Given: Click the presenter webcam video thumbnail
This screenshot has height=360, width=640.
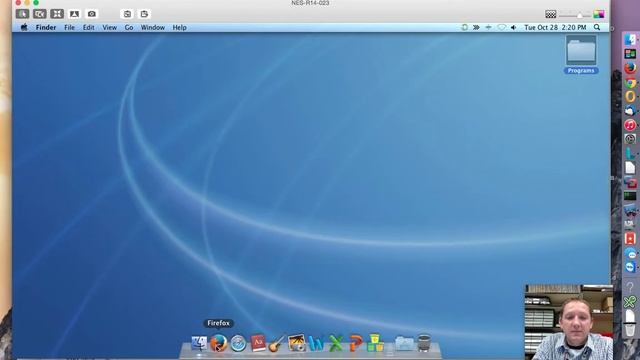Looking at the screenshot, I should point(569,322).
